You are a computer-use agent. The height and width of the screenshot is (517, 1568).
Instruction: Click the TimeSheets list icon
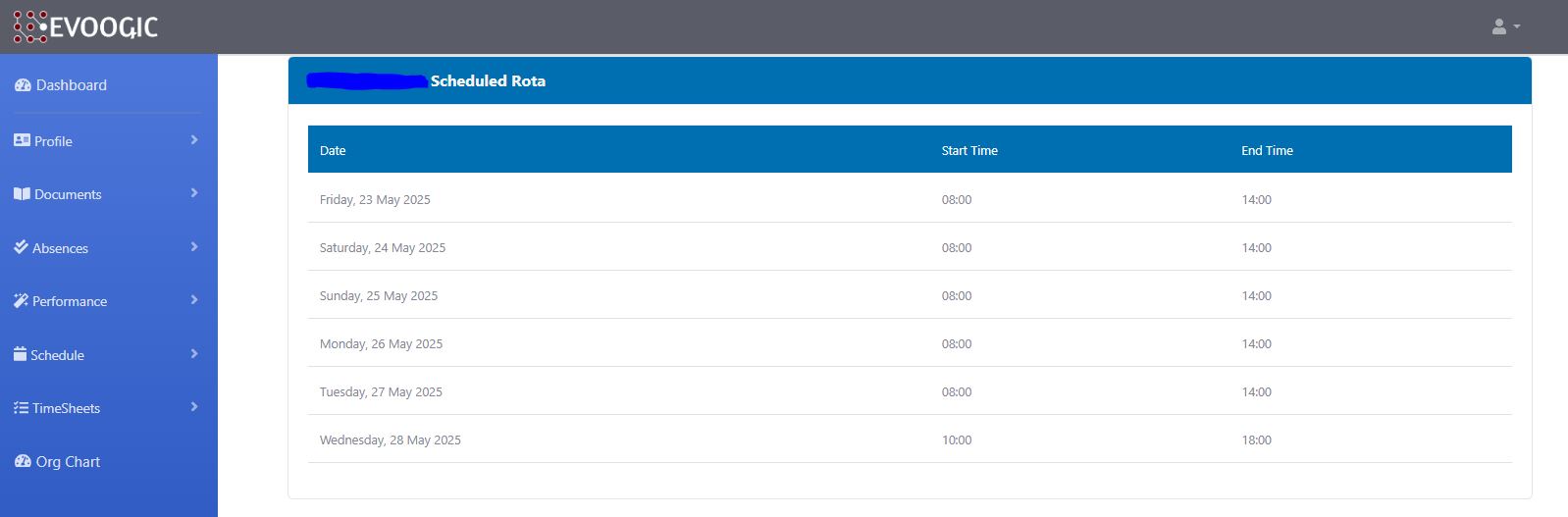tap(21, 407)
